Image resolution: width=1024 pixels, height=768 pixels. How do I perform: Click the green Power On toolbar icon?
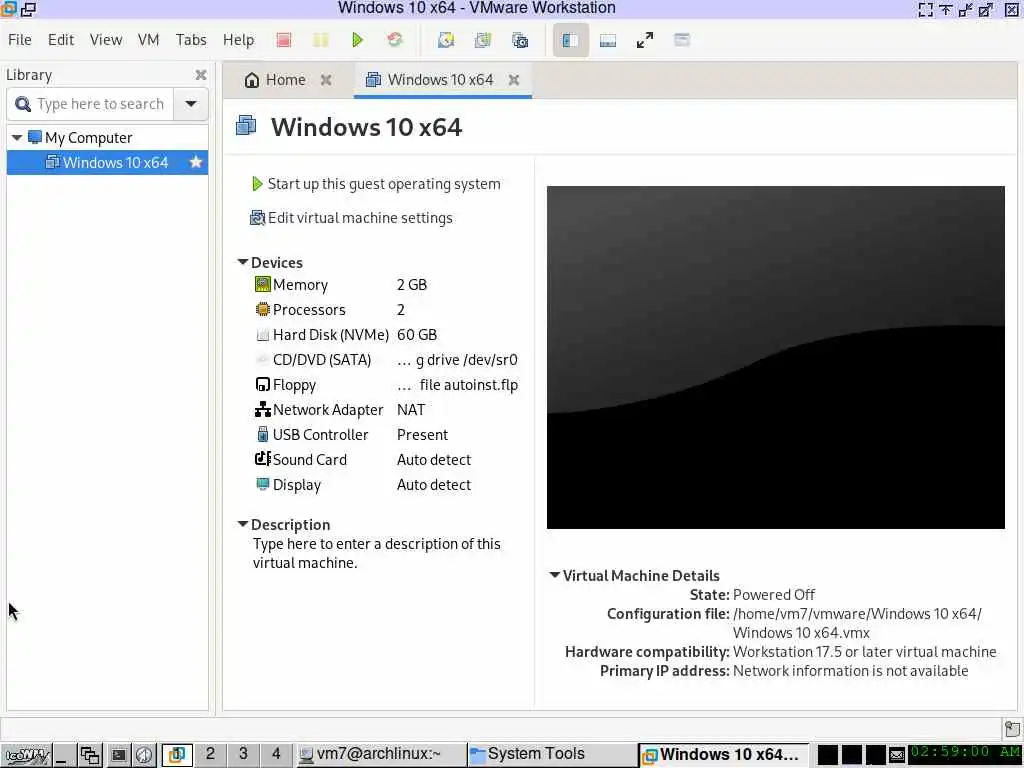point(357,40)
